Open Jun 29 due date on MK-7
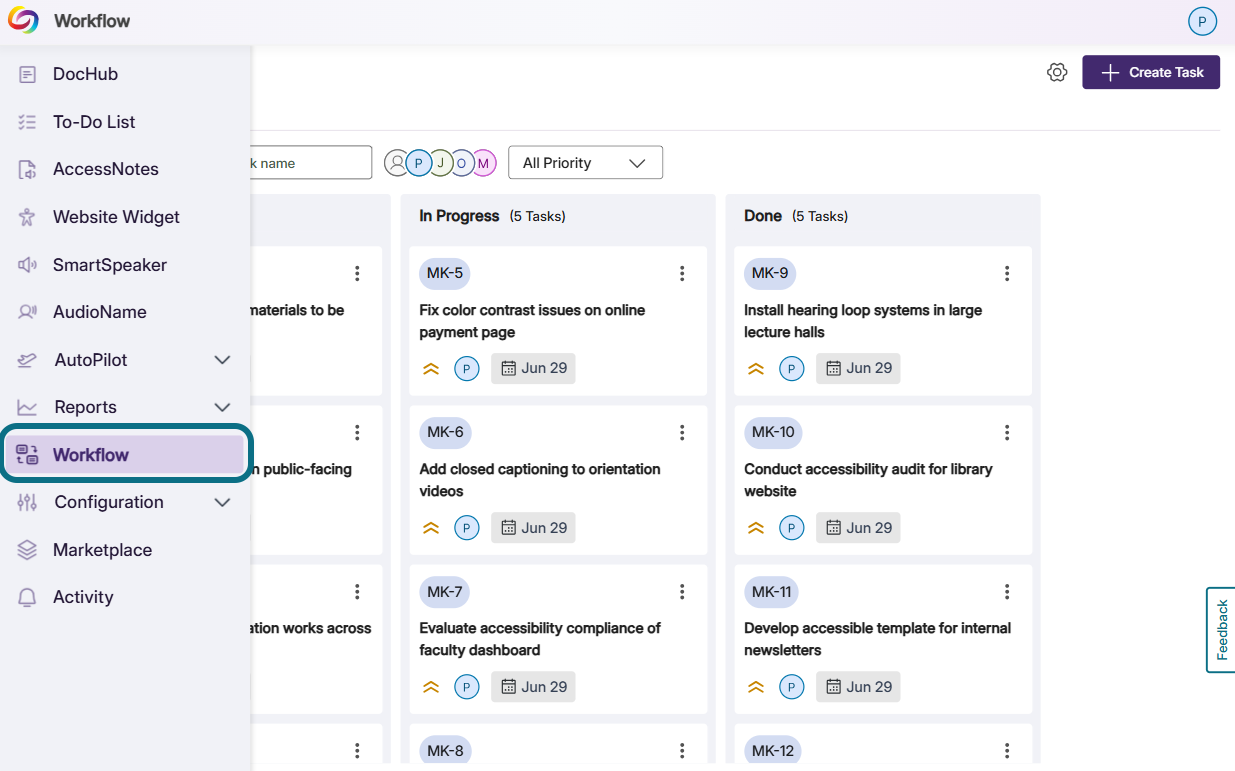The height and width of the screenshot is (771, 1235). [x=533, y=687]
